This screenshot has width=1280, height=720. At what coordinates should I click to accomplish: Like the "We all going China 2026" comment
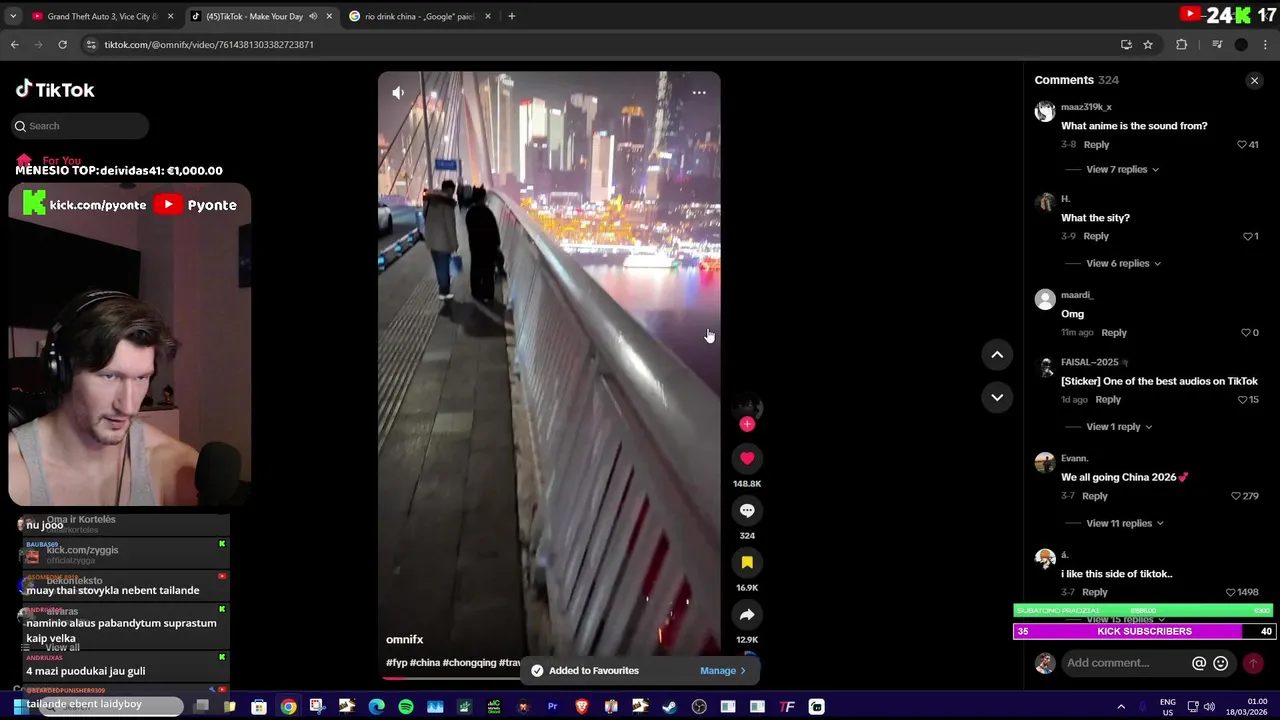[x=1235, y=496]
